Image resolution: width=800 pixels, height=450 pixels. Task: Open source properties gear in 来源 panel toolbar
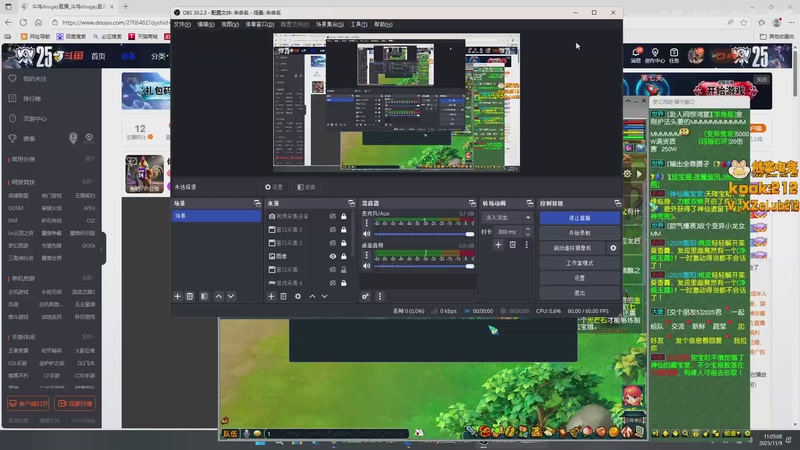(x=298, y=296)
